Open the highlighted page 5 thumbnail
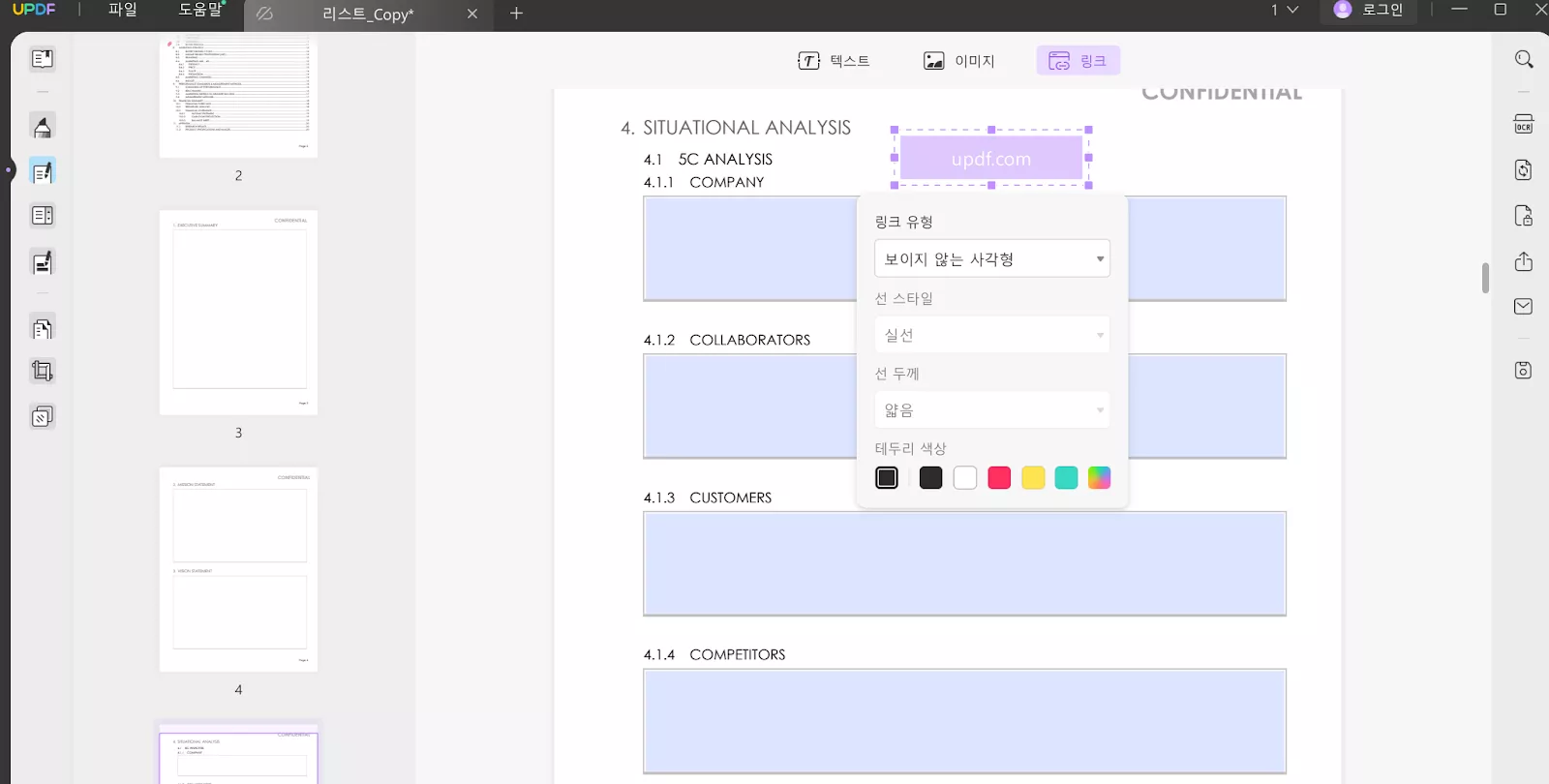 click(238, 754)
